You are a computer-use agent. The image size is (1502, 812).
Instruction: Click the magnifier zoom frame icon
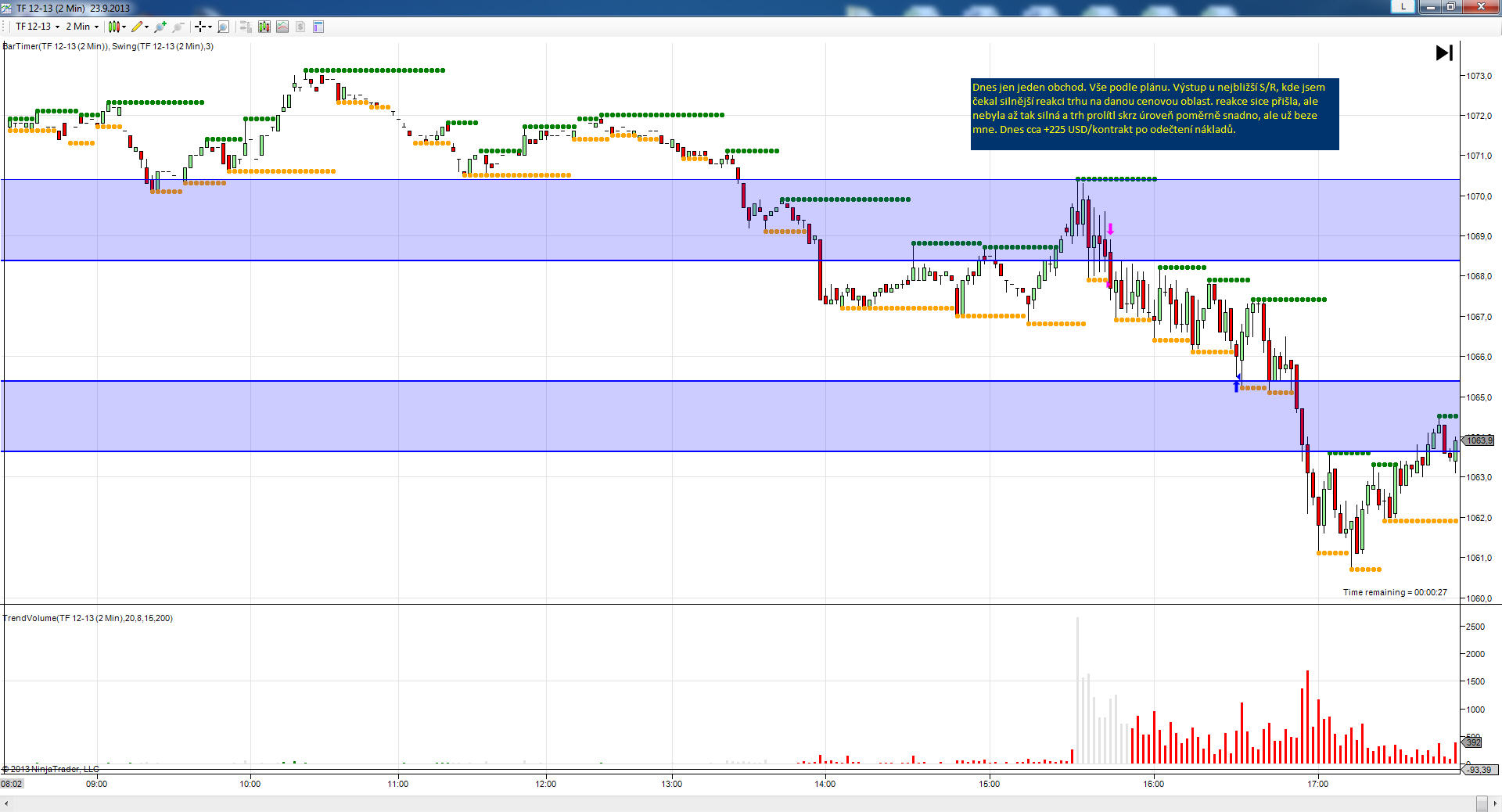click(x=223, y=27)
